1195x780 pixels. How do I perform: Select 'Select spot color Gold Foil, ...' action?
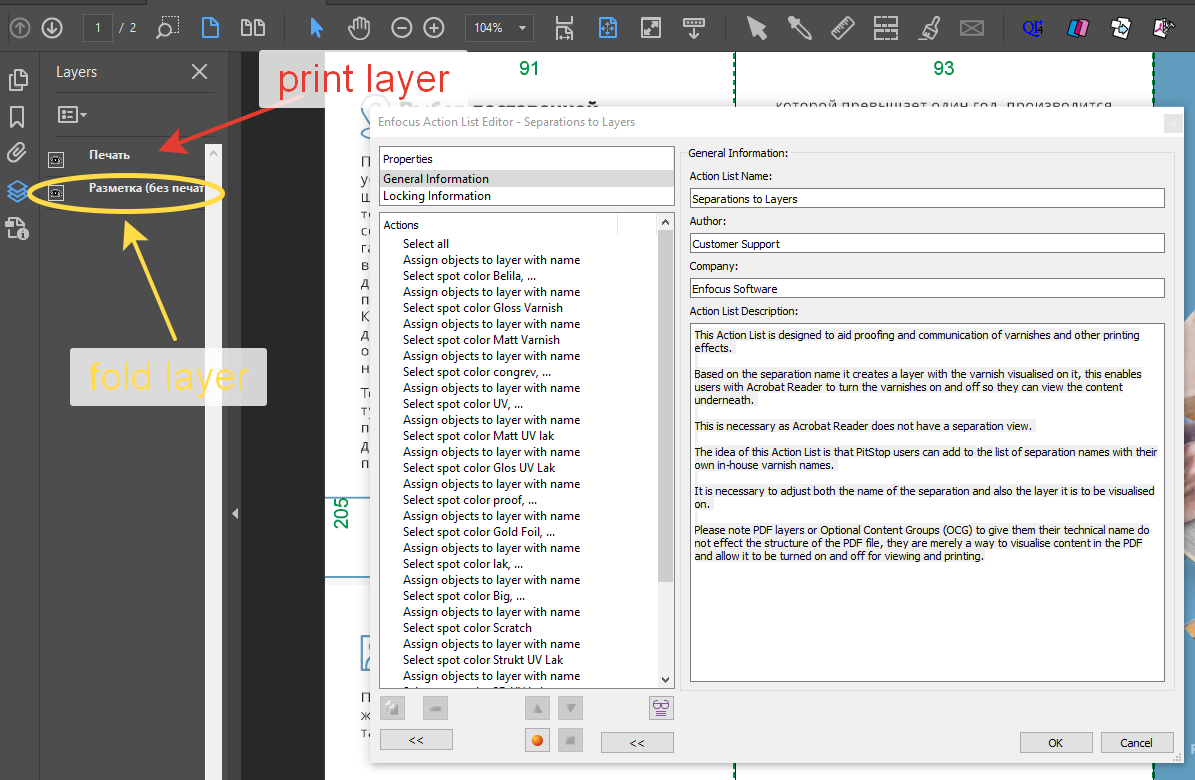[x=479, y=532]
